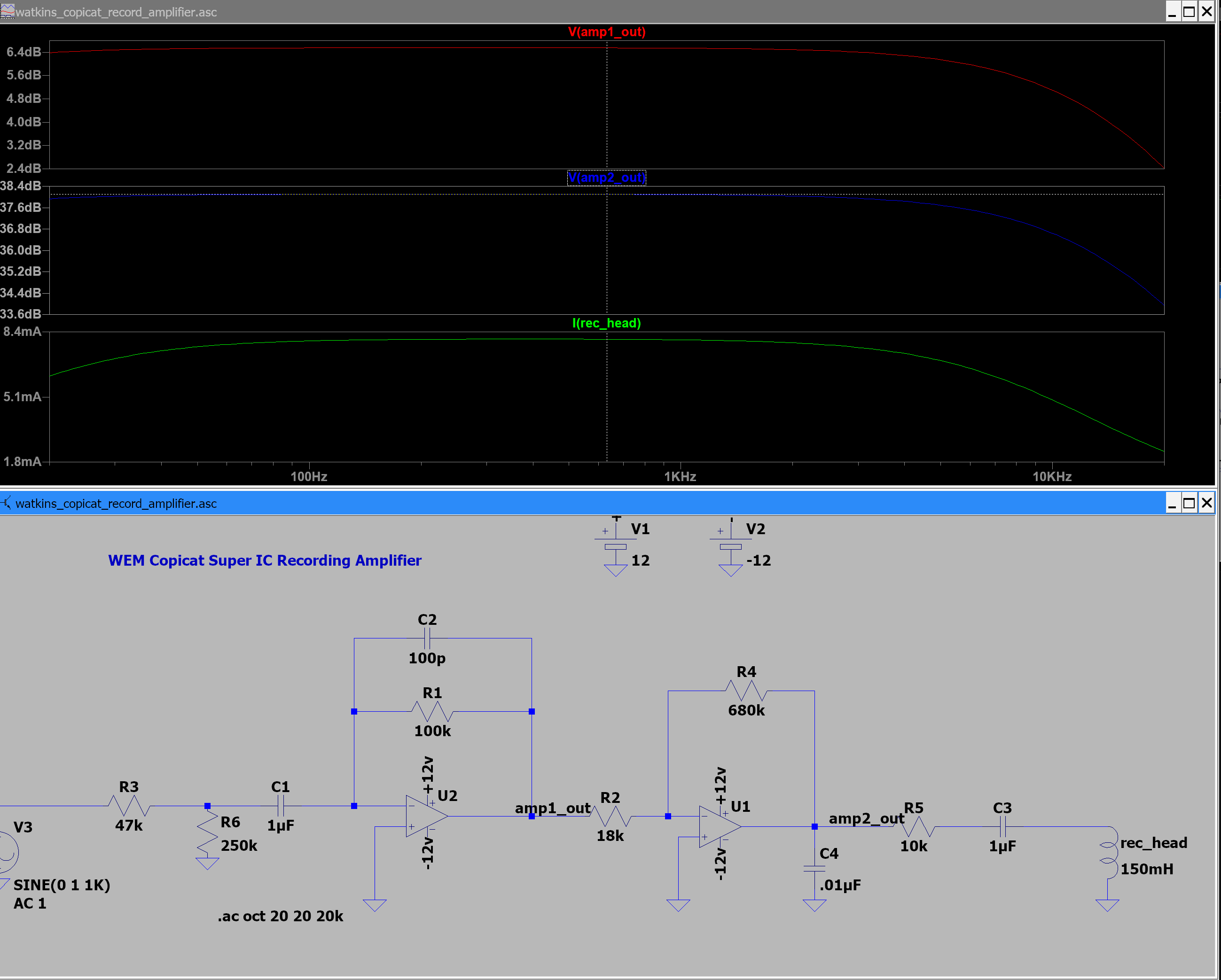Click the AC 1 source parameter
This screenshot has height=980, width=1221.
tap(30, 903)
